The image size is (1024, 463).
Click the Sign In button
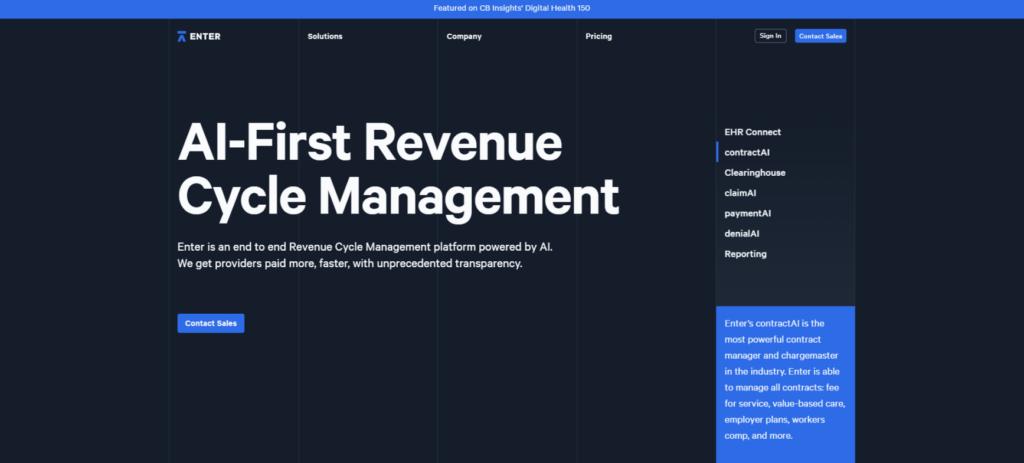771,36
